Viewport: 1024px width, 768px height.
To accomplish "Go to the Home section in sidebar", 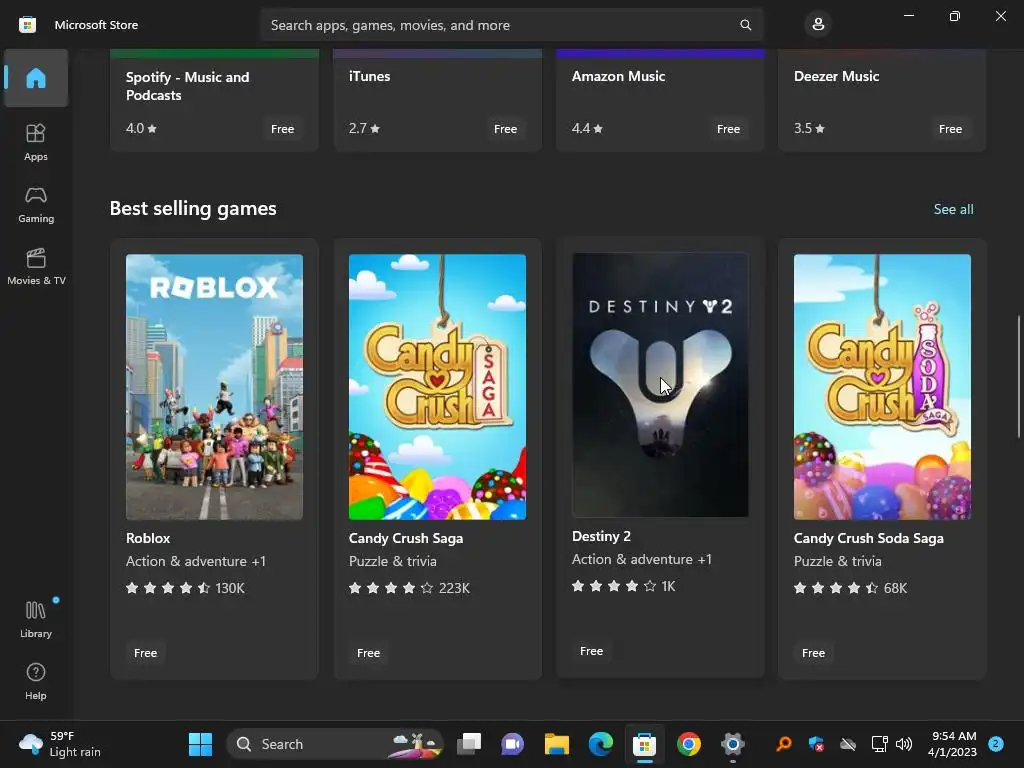I will point(36,78).
